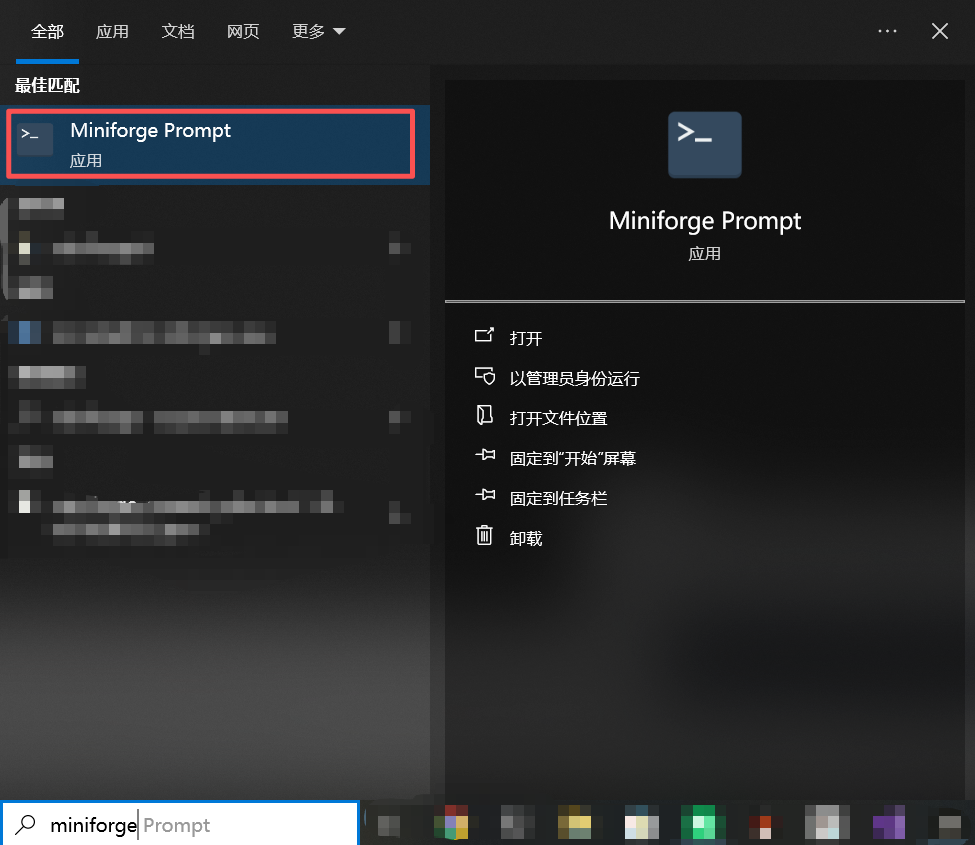
Task: Click the magnifier icon in search box
Action: (25, 824)
